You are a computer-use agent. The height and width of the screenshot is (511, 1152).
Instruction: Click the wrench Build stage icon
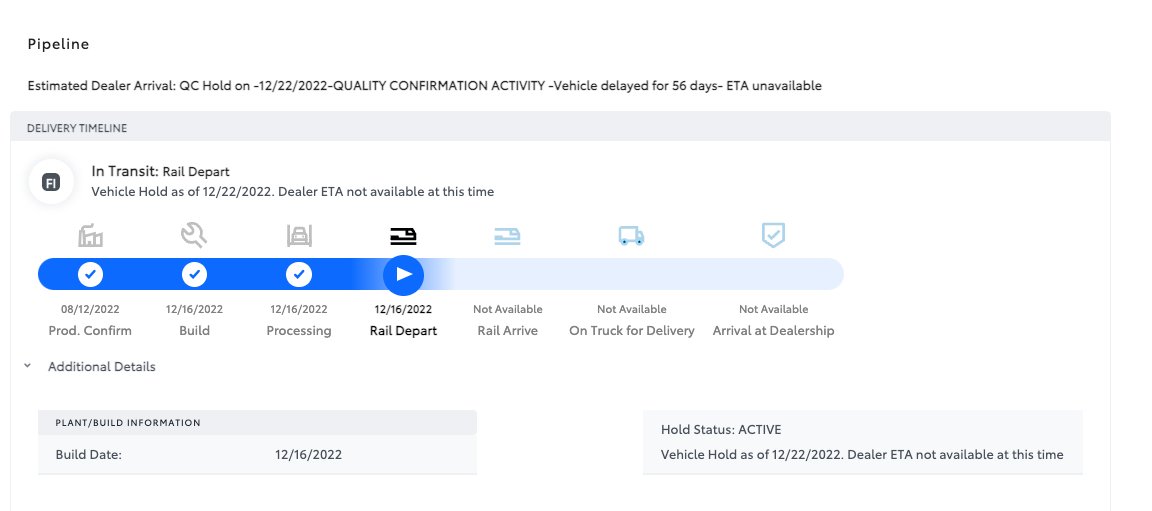[194, 236]
